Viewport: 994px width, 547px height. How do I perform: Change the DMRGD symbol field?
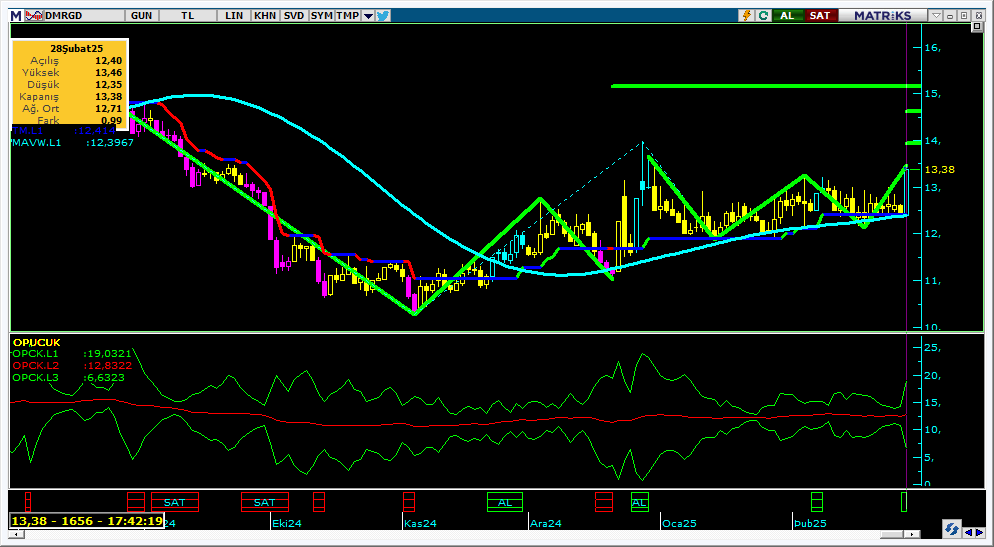point(84,16)
